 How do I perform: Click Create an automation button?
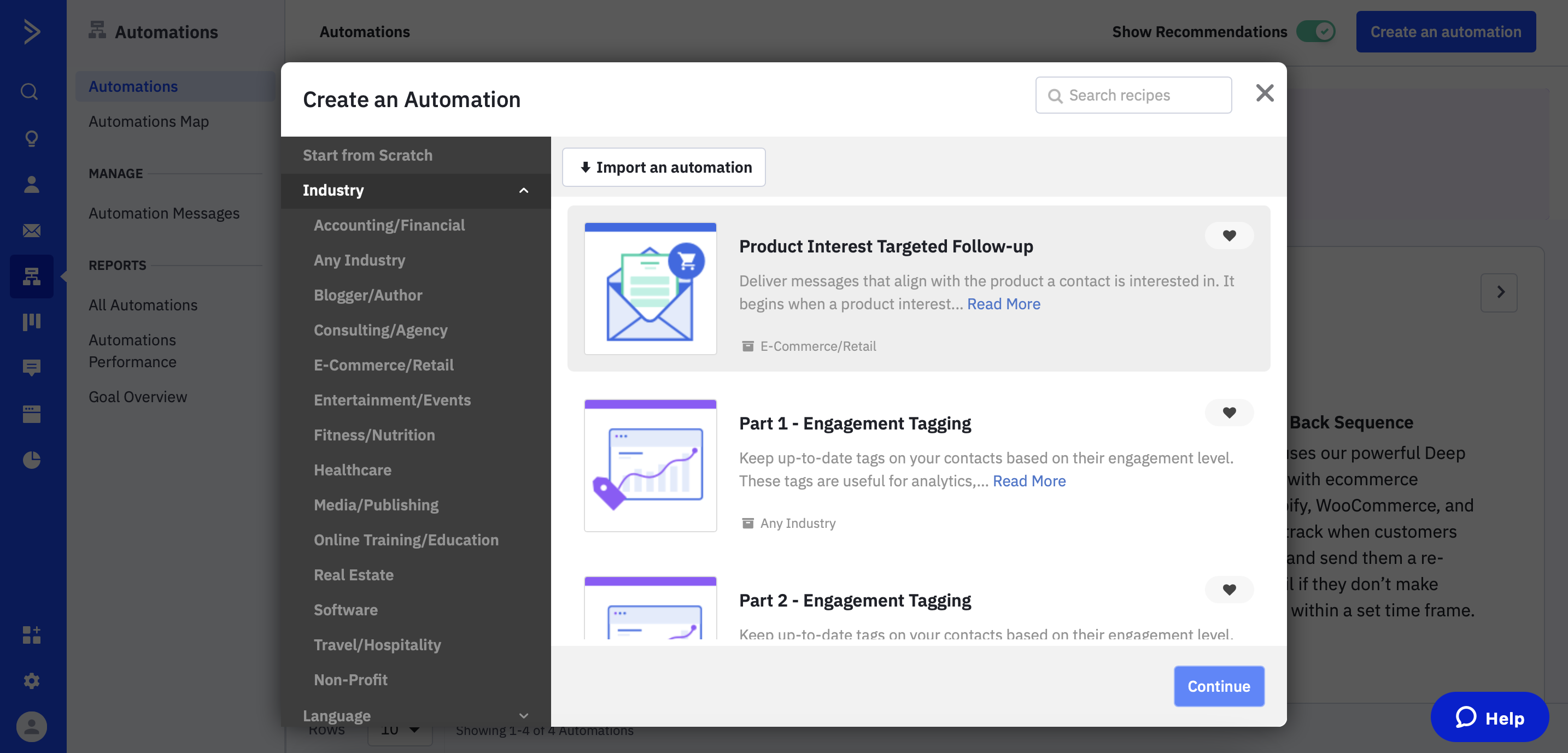pyautogui.click(x=1445, y=32)
